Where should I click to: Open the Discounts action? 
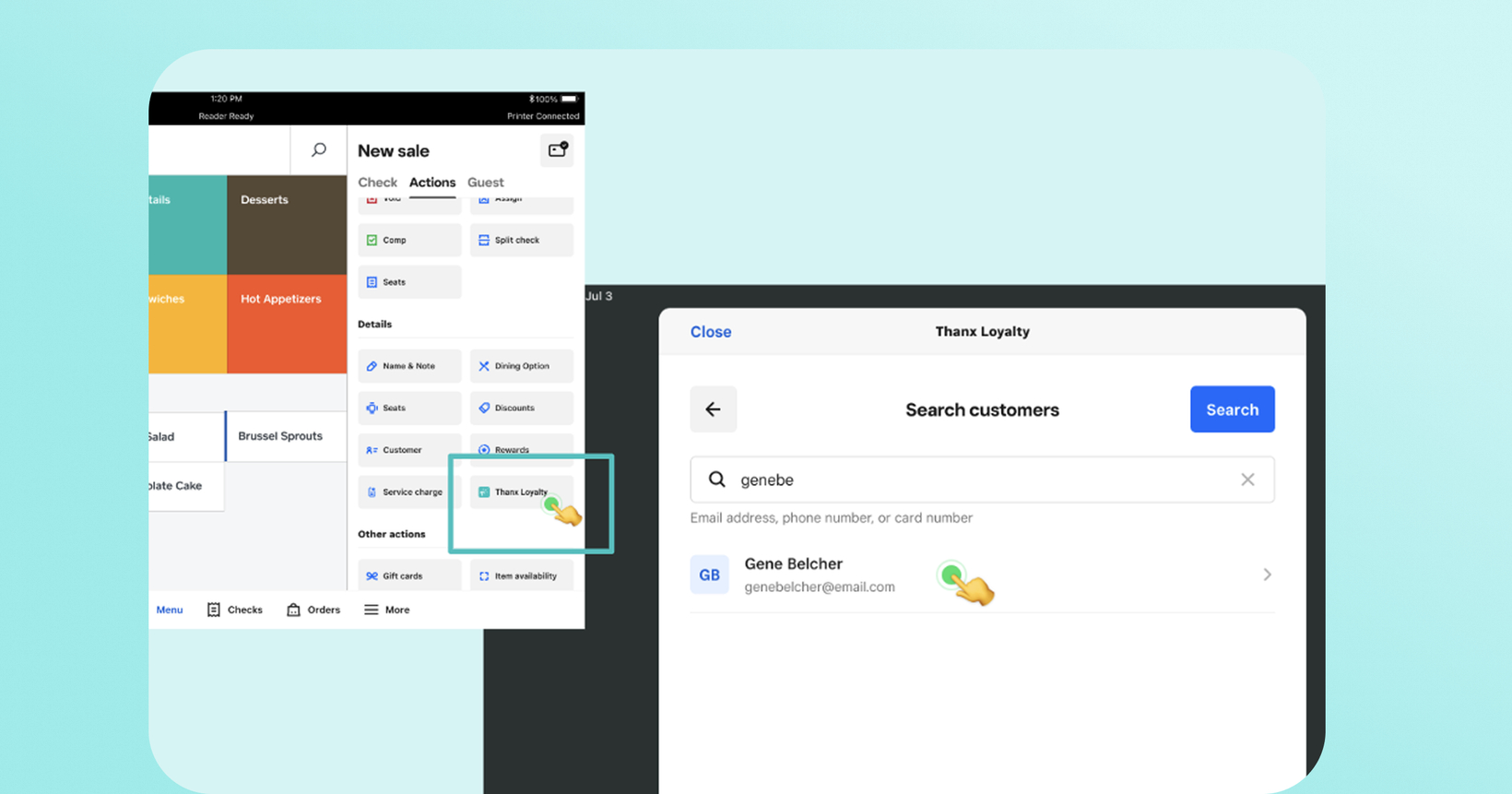pyautogui.click(x=522, y=408)
